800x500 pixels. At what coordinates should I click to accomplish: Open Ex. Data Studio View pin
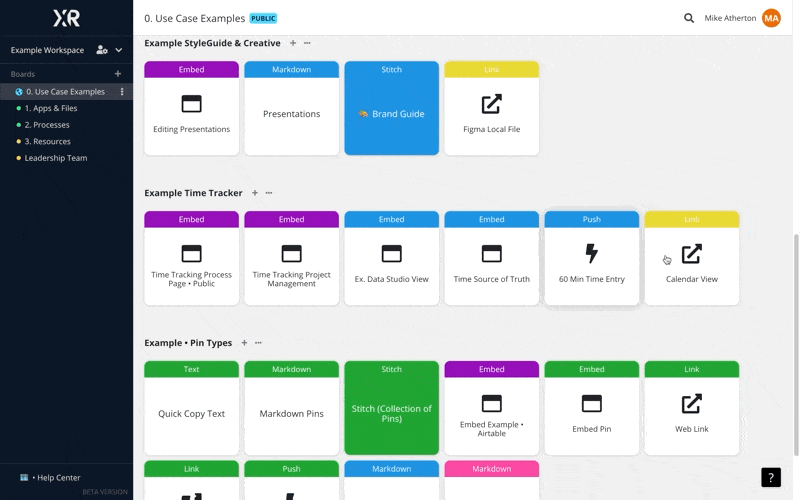pos(391,258)
